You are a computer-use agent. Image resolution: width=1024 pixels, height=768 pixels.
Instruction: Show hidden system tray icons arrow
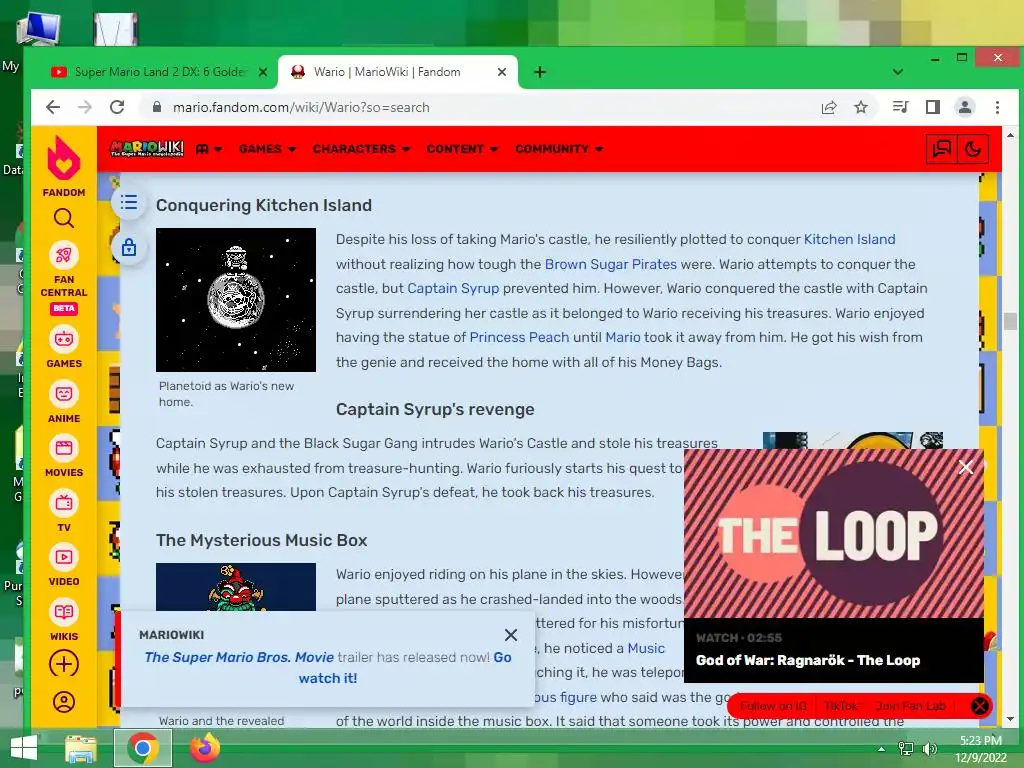(x=881, y=748)
